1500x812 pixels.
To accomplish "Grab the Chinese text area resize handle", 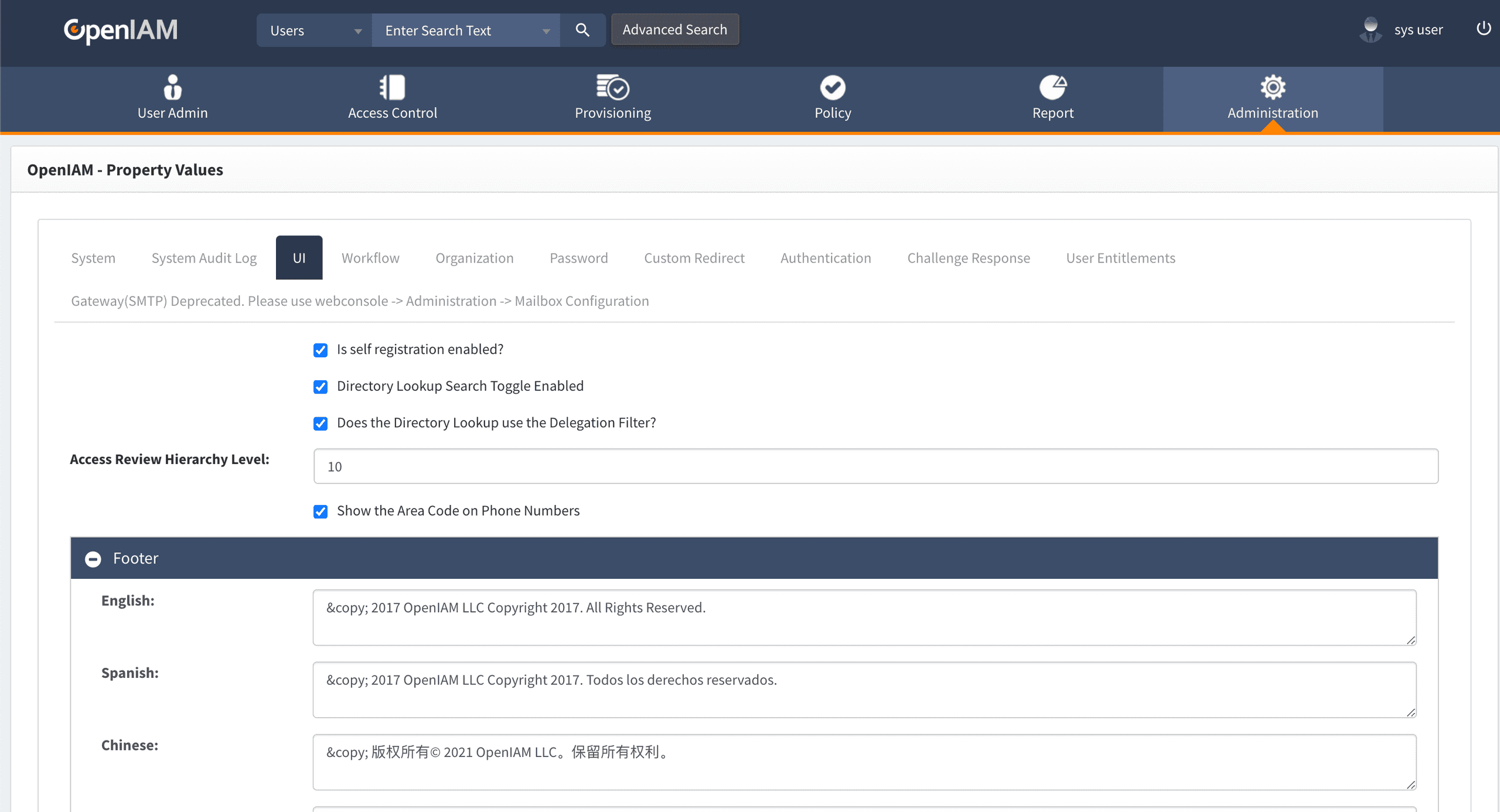I will coord(1411,785).
